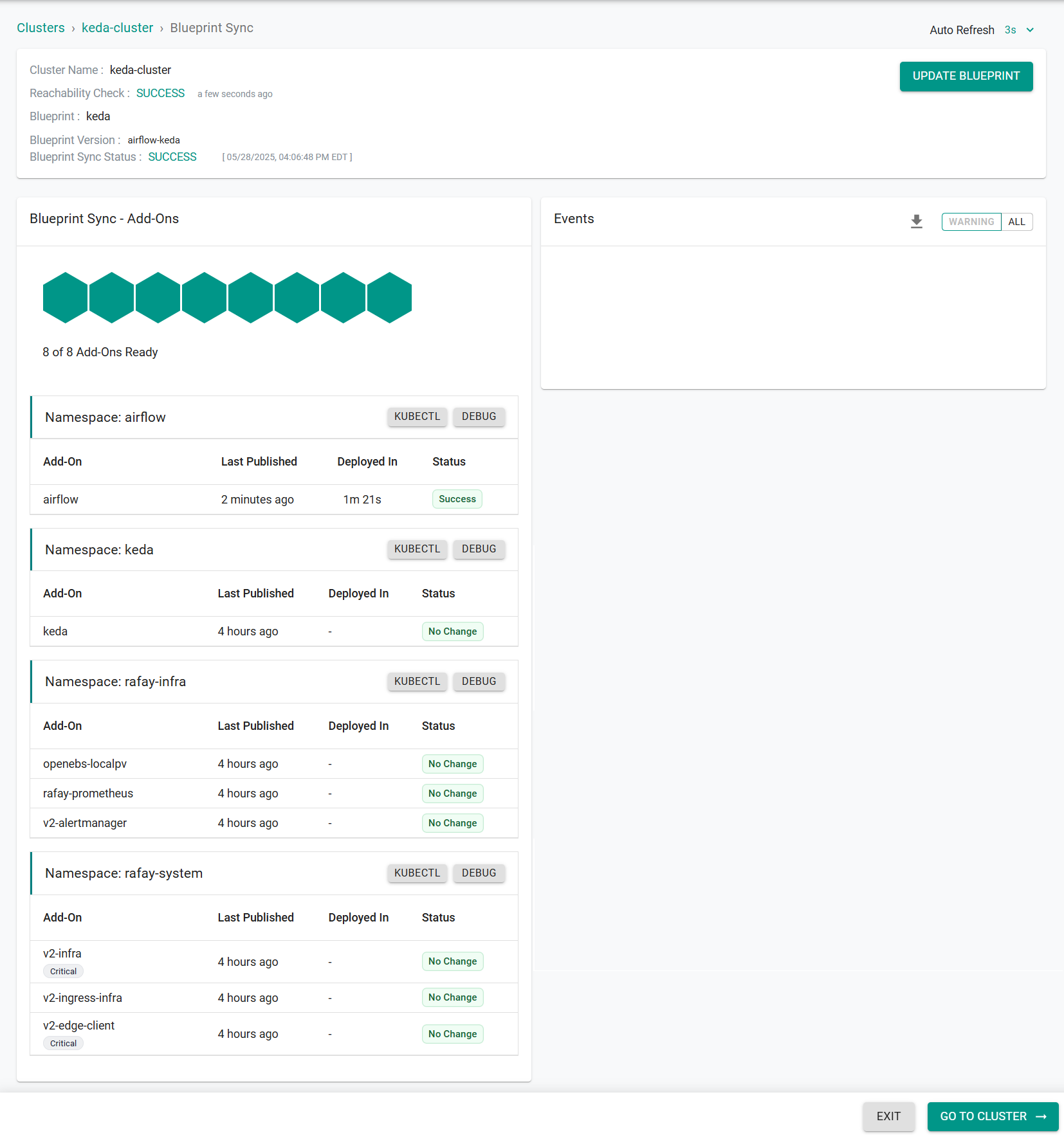Click No Change badge for v2-ingress-infra
The image size is (1064, 1135).
coord(453,997)
